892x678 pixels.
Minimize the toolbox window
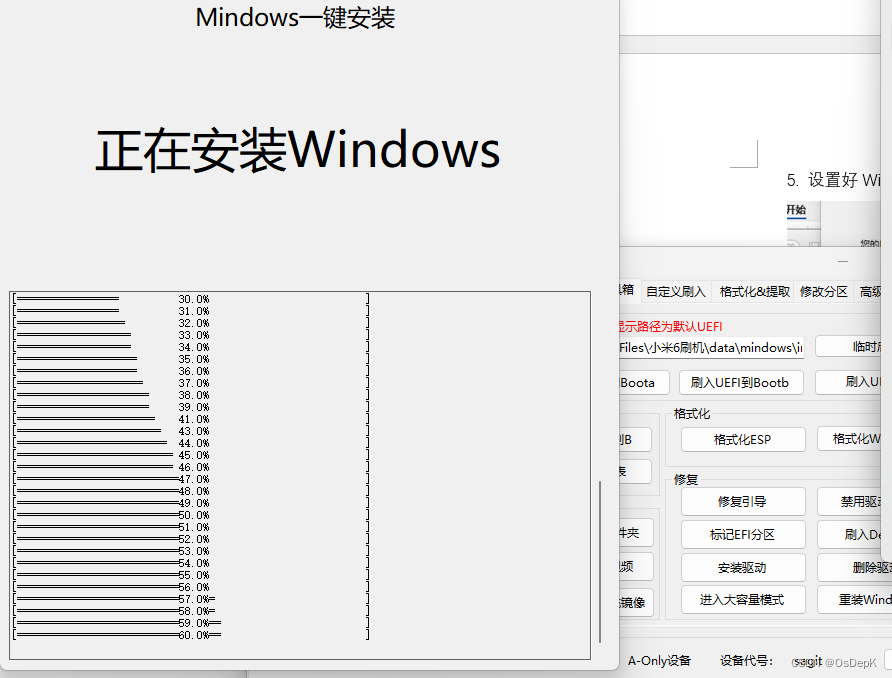click(x=843, y=261)
